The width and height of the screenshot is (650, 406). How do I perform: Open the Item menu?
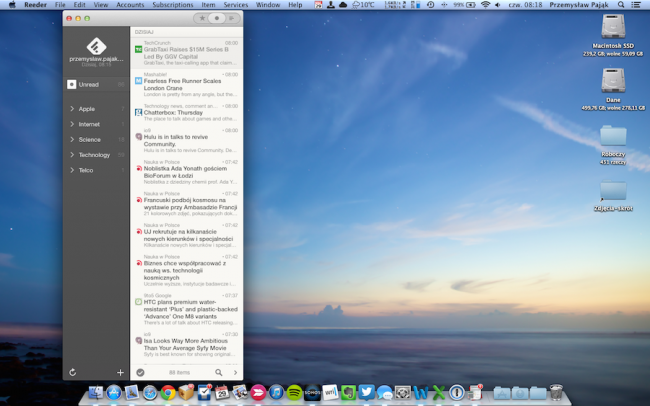[208, 5]
